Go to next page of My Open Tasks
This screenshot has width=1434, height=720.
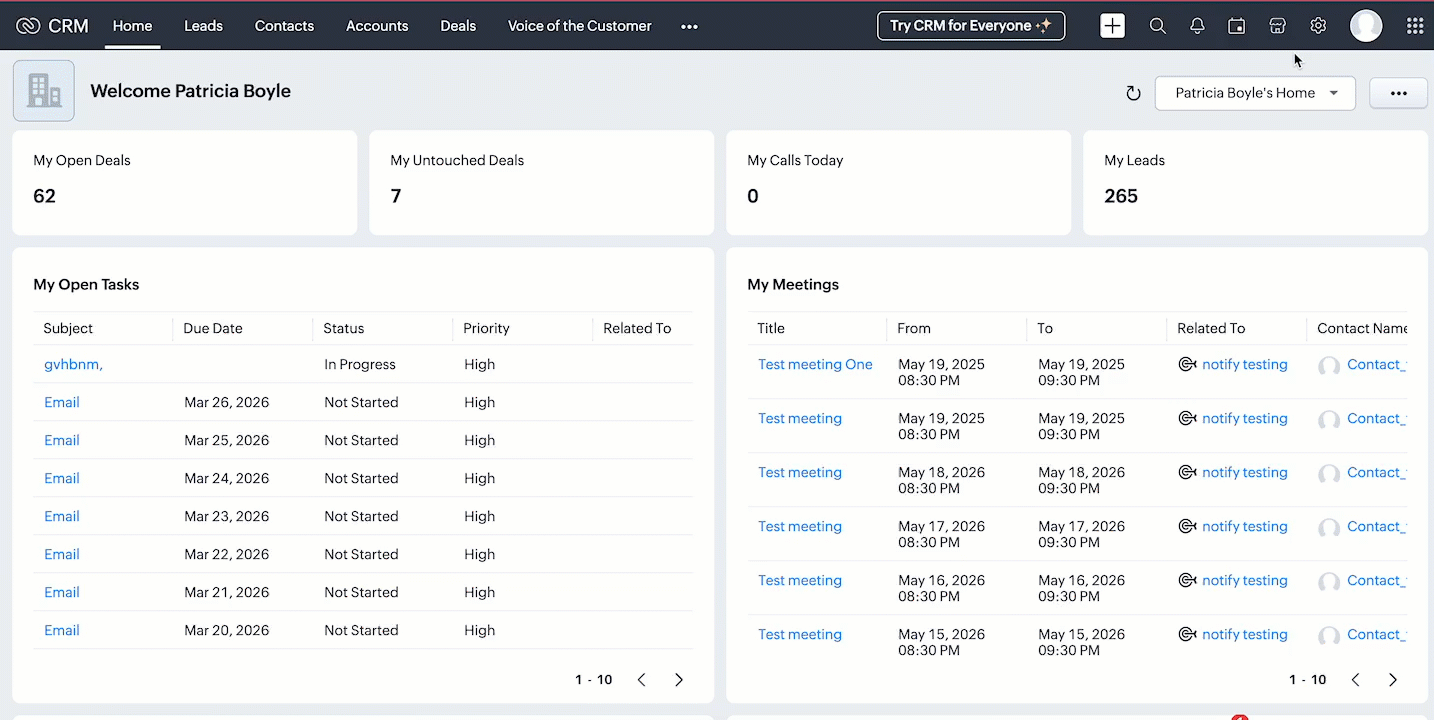[x=679, y=680]
